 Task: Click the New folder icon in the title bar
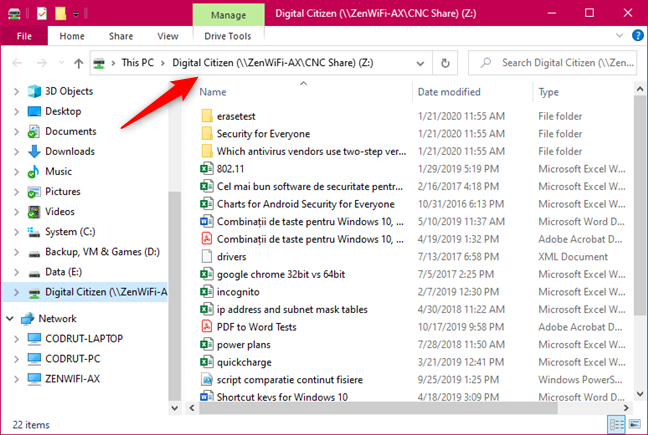click(x=60, y=14)
